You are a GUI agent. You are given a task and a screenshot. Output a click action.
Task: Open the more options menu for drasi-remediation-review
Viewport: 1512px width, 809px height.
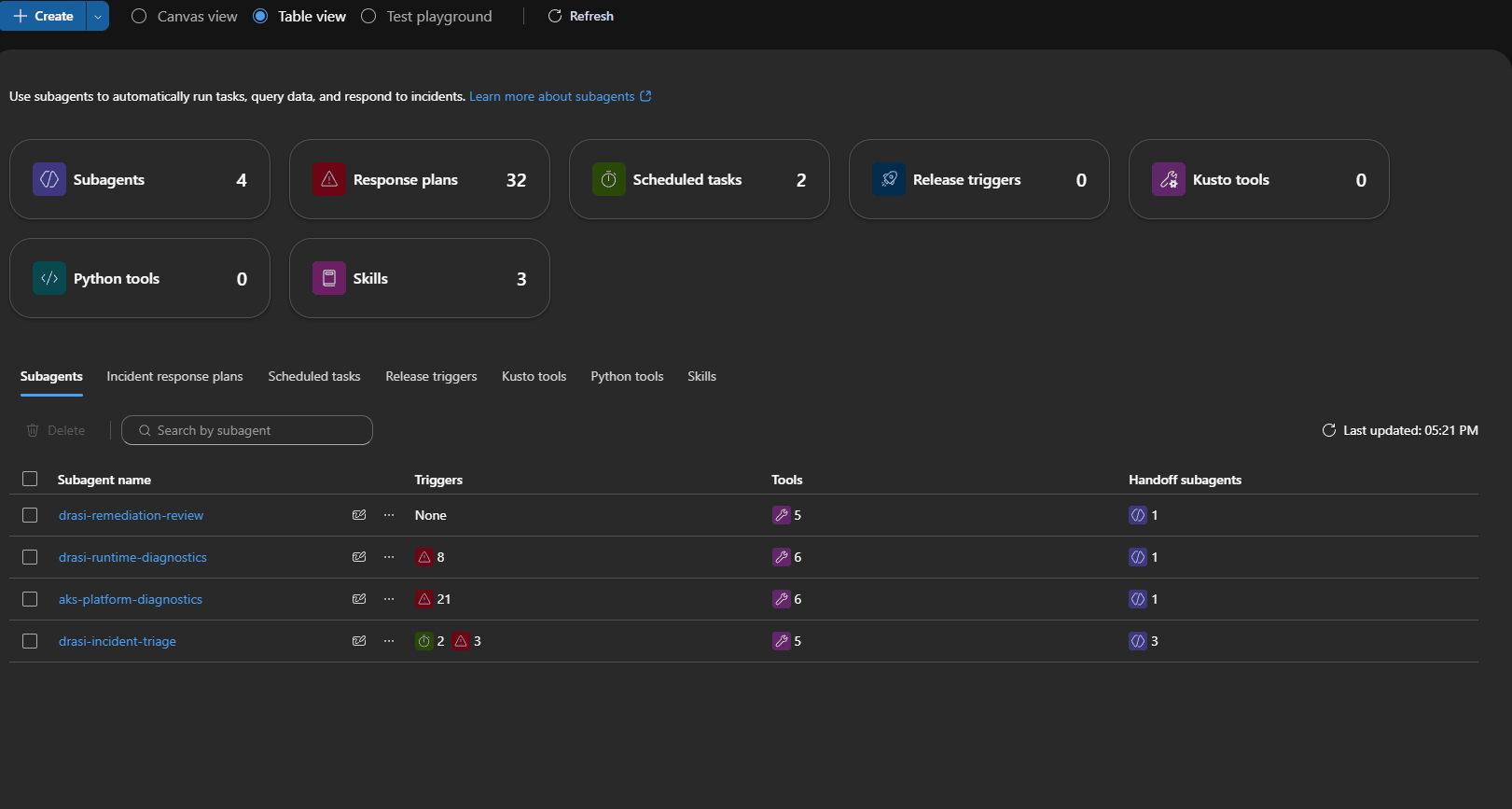click(389, 515)
